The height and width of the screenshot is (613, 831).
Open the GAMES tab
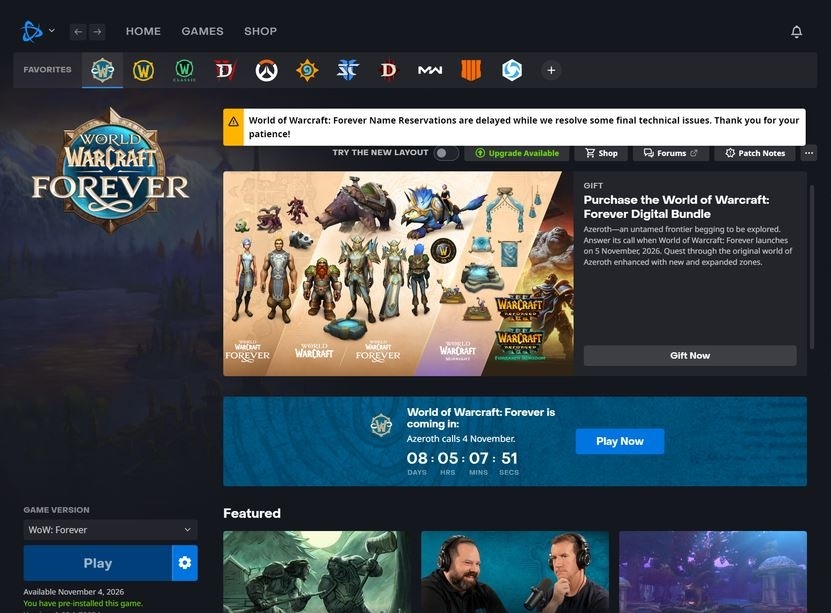click(202, 31)
